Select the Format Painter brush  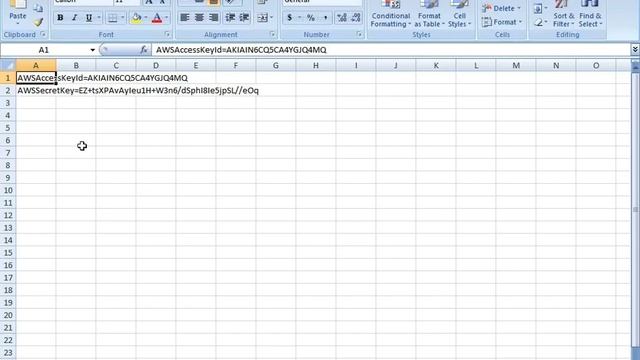click(x=38, y=22)
